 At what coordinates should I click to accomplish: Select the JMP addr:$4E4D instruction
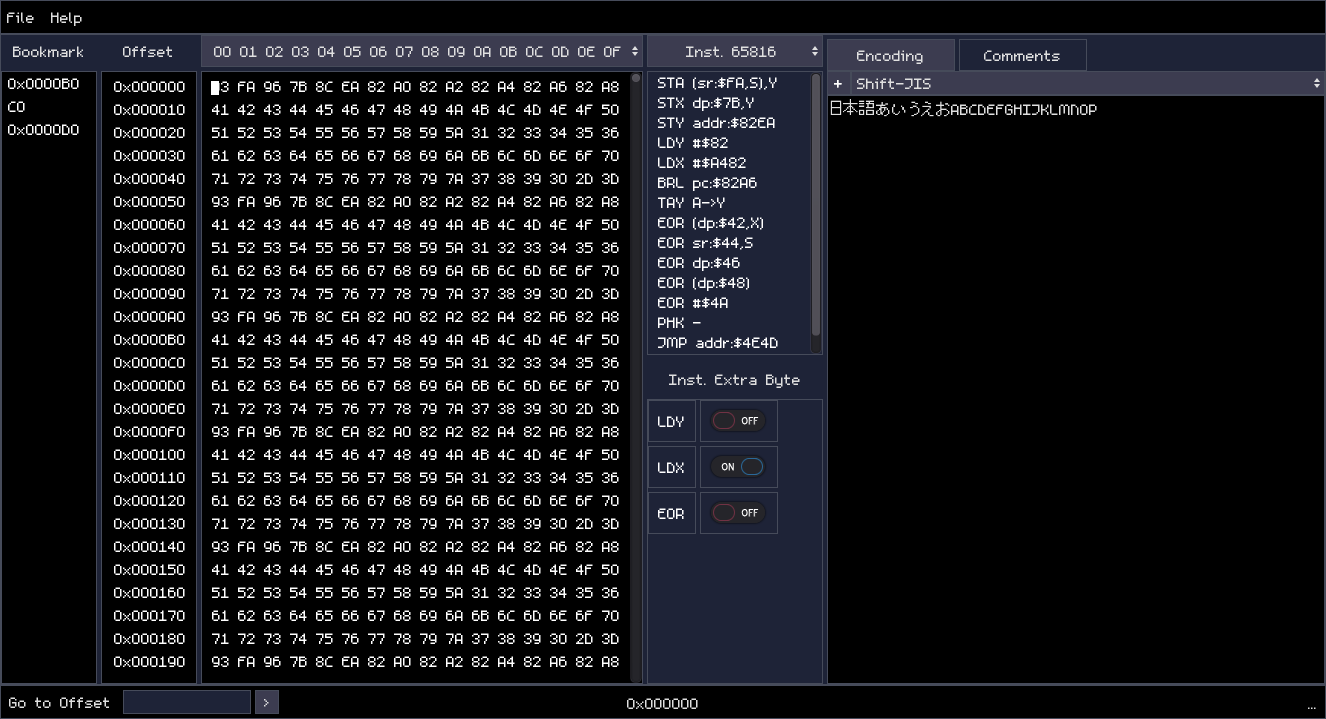(717, 343)
